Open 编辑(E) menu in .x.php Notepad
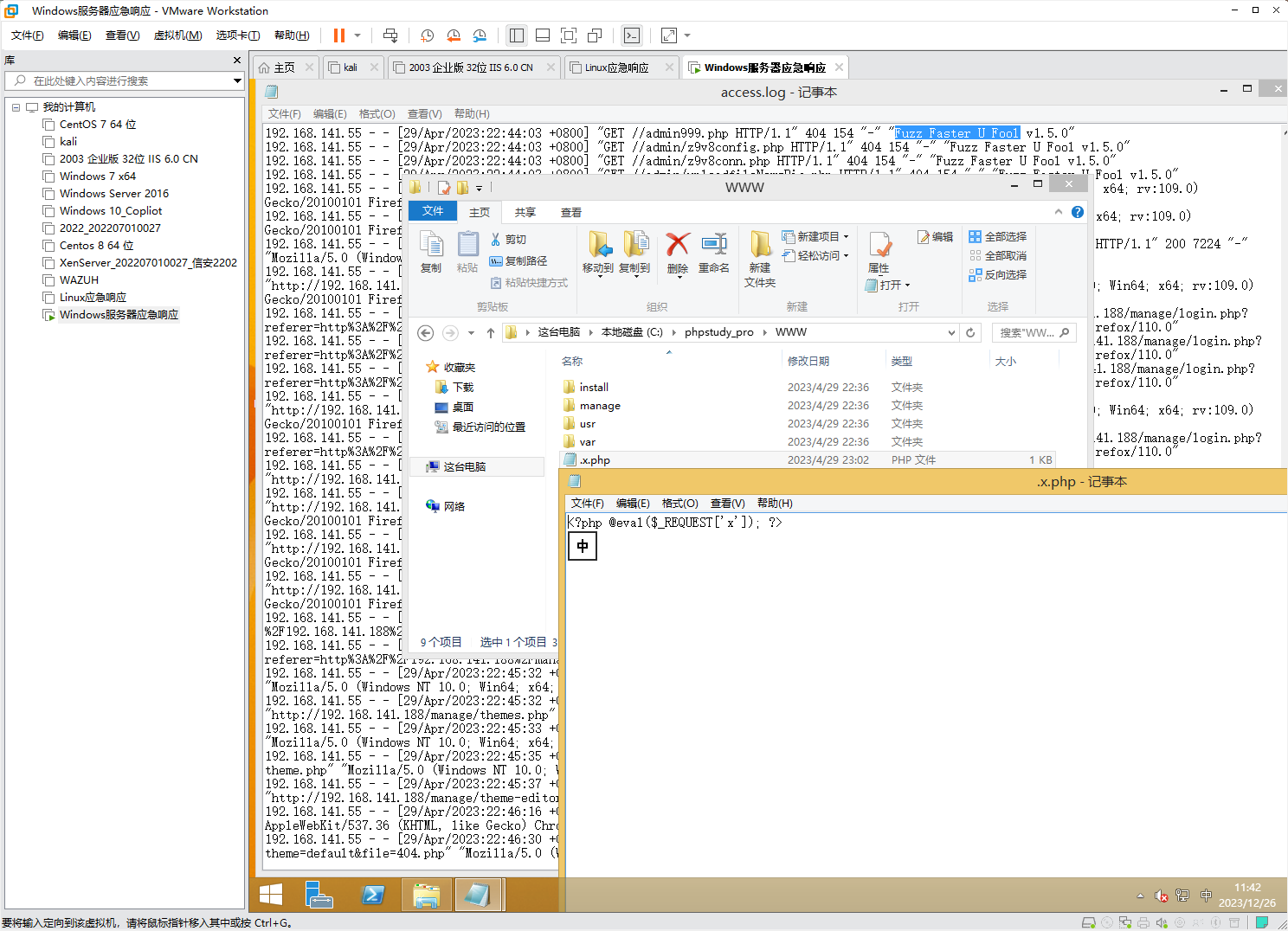The width and height of the screenshot is (1288, 931). click(633, 504)
